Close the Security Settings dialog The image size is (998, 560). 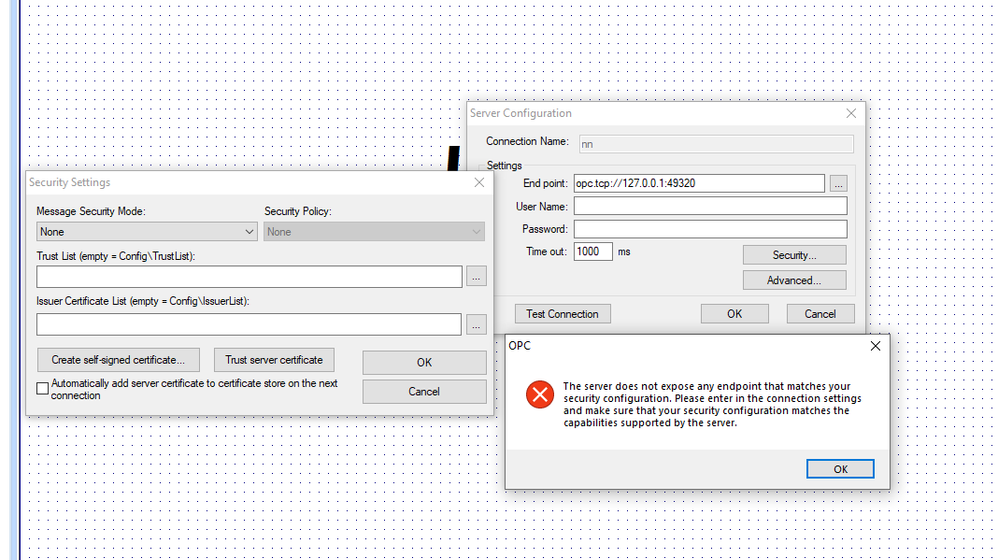point(479,183)
